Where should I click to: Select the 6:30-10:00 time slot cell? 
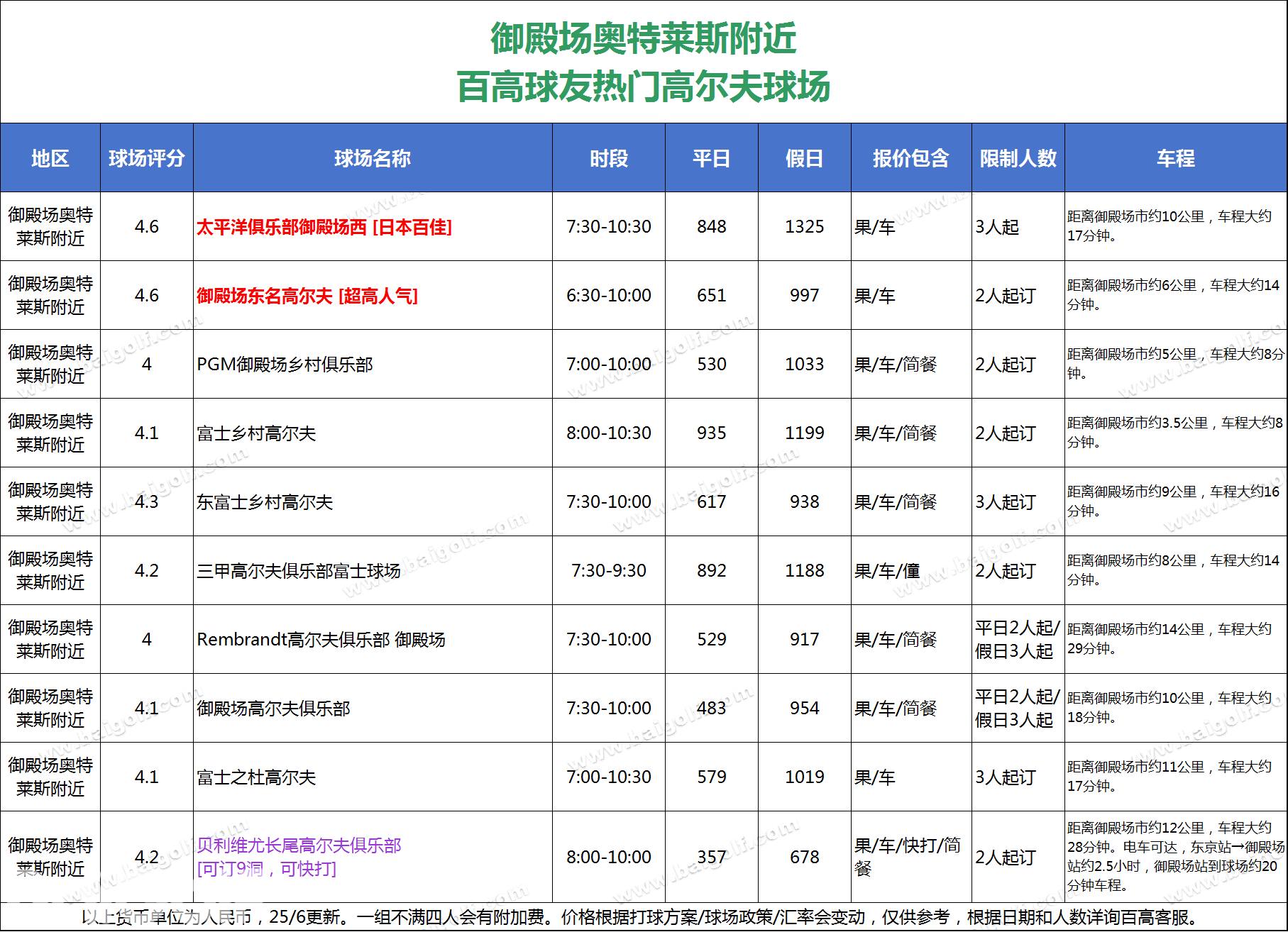608,296
